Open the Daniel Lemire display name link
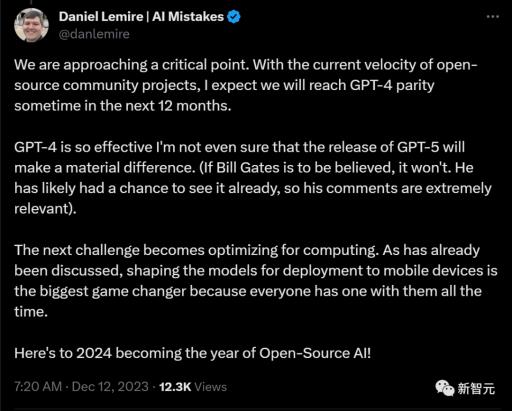The image size is (512, 411). click(101, 17)
